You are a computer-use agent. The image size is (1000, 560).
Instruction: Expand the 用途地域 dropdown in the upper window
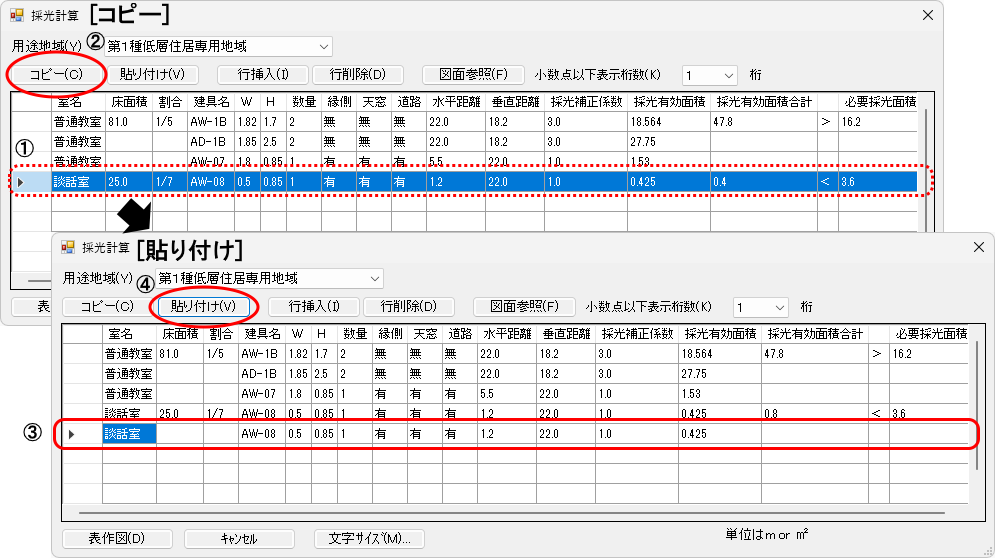coord(323,46)
